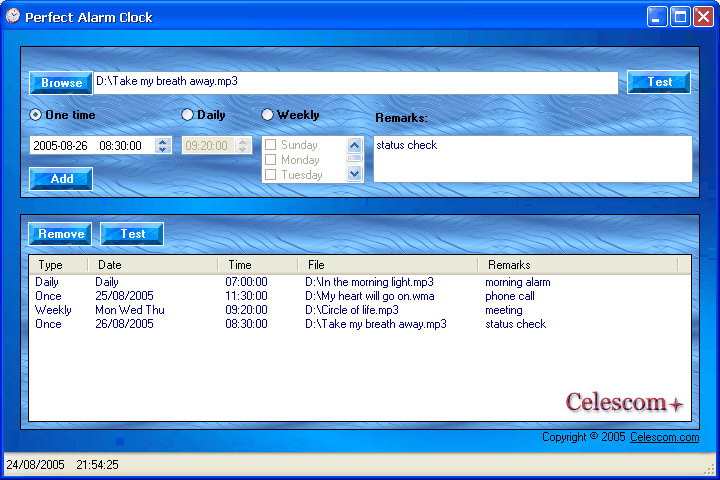Choose the Daily alarm option
Viewport: 720px width, 480px height.
pyautogui.click(x=187, y=115)
